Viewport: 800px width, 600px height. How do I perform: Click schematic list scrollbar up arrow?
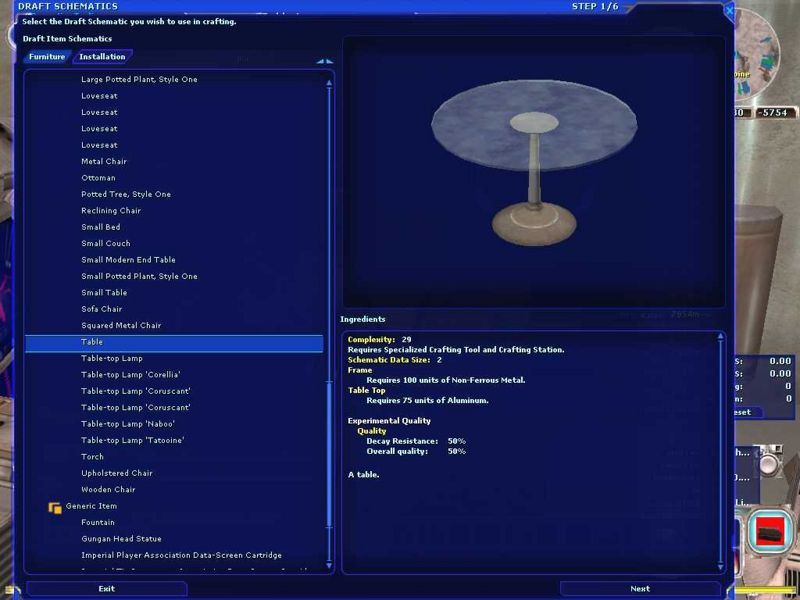328,85
